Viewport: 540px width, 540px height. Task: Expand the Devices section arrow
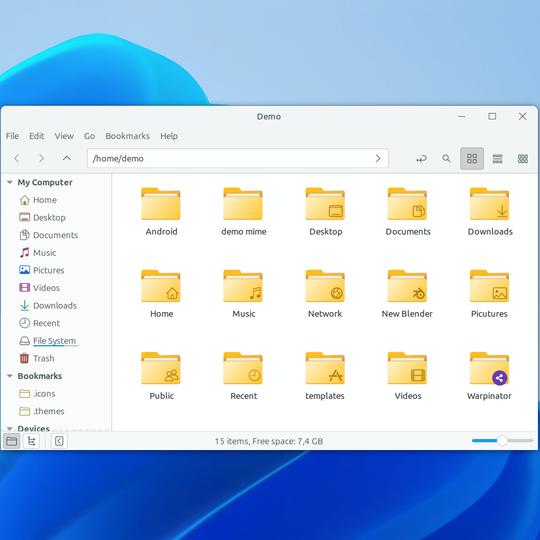coord(10,428)
